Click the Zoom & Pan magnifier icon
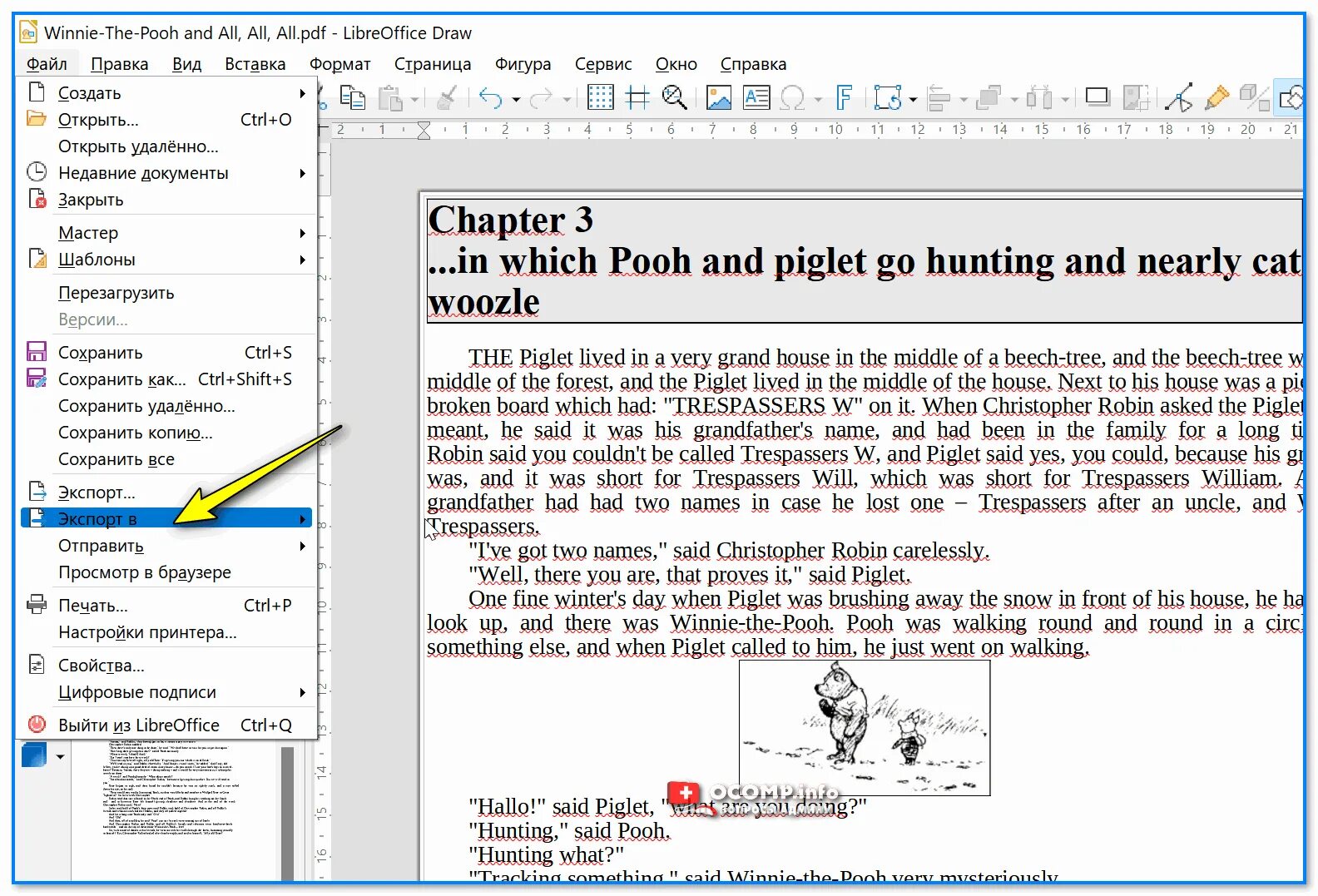1318x896 pixels. click(x=674, y=98)
